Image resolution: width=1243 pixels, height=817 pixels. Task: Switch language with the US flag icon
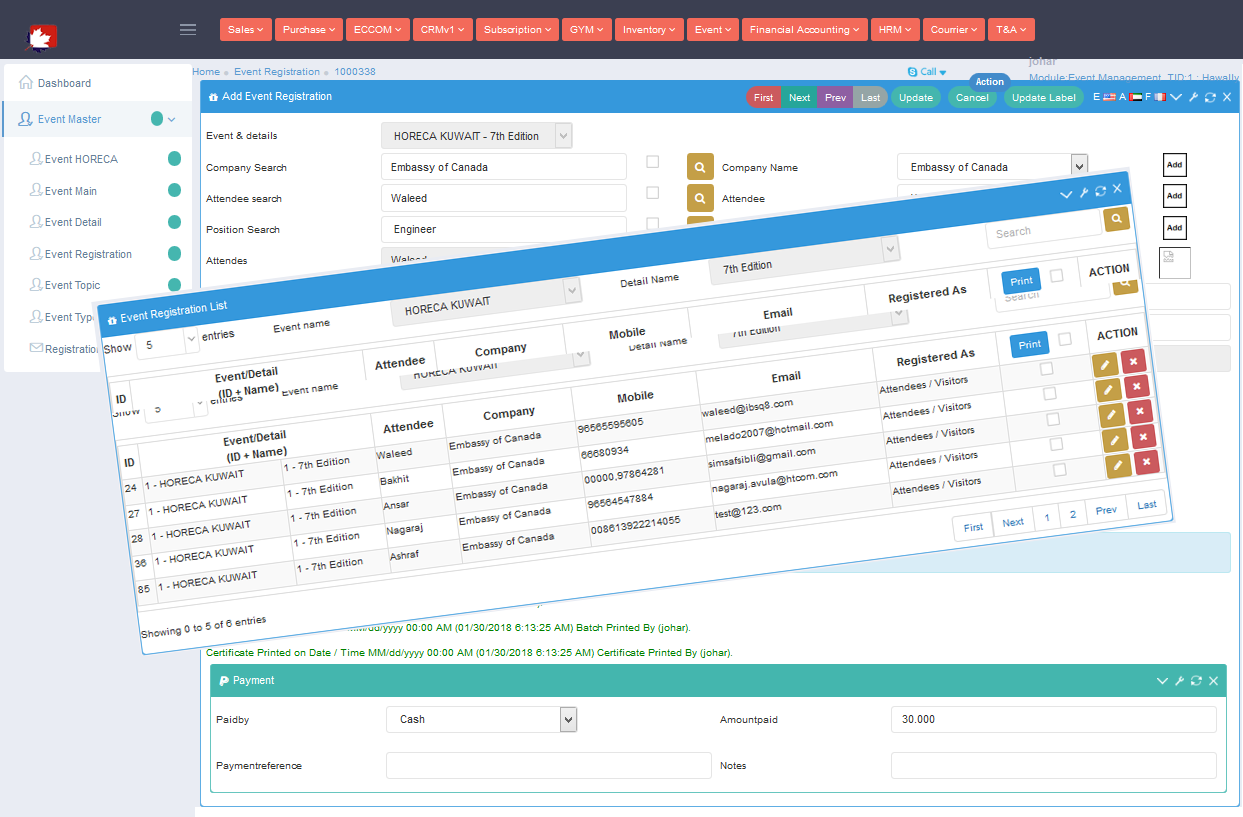[x=1109, y=97]
